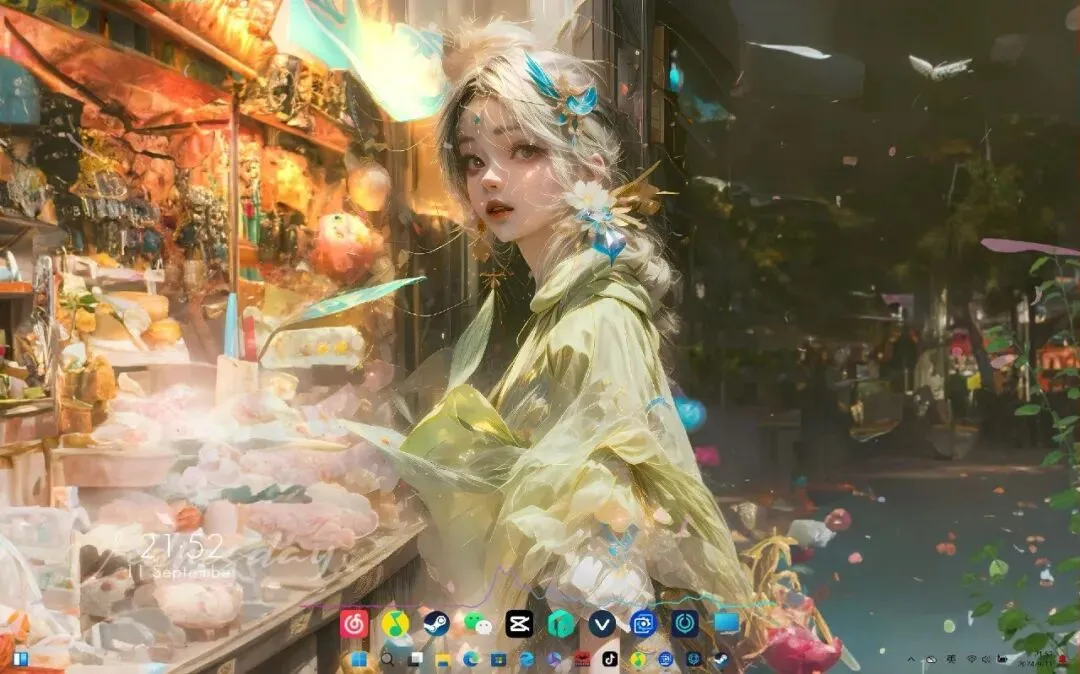
Task: Launch QQ Music from the dock
Action: (x=395, y=624)
